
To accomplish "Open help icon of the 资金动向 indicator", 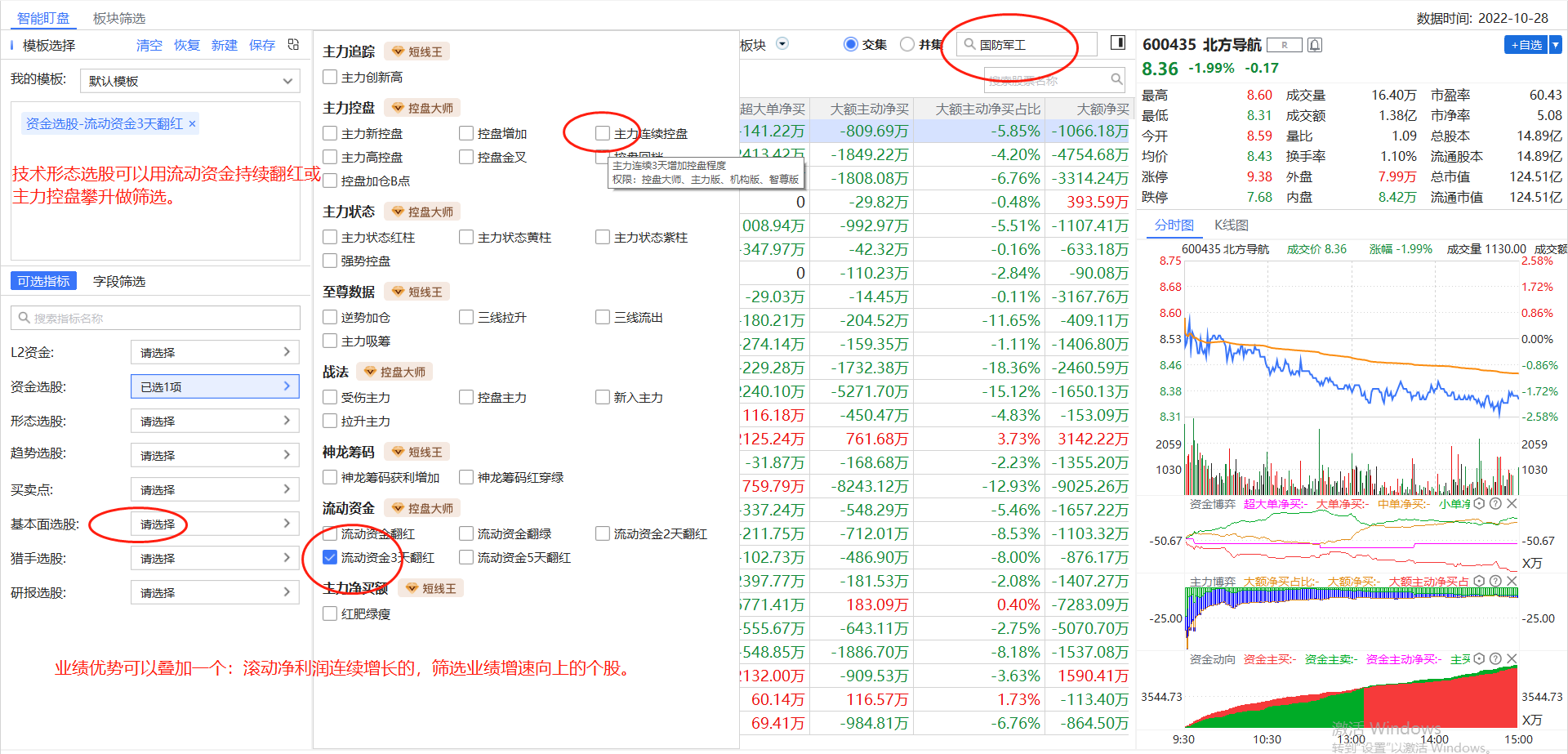I will click(x=1495, y=658).
